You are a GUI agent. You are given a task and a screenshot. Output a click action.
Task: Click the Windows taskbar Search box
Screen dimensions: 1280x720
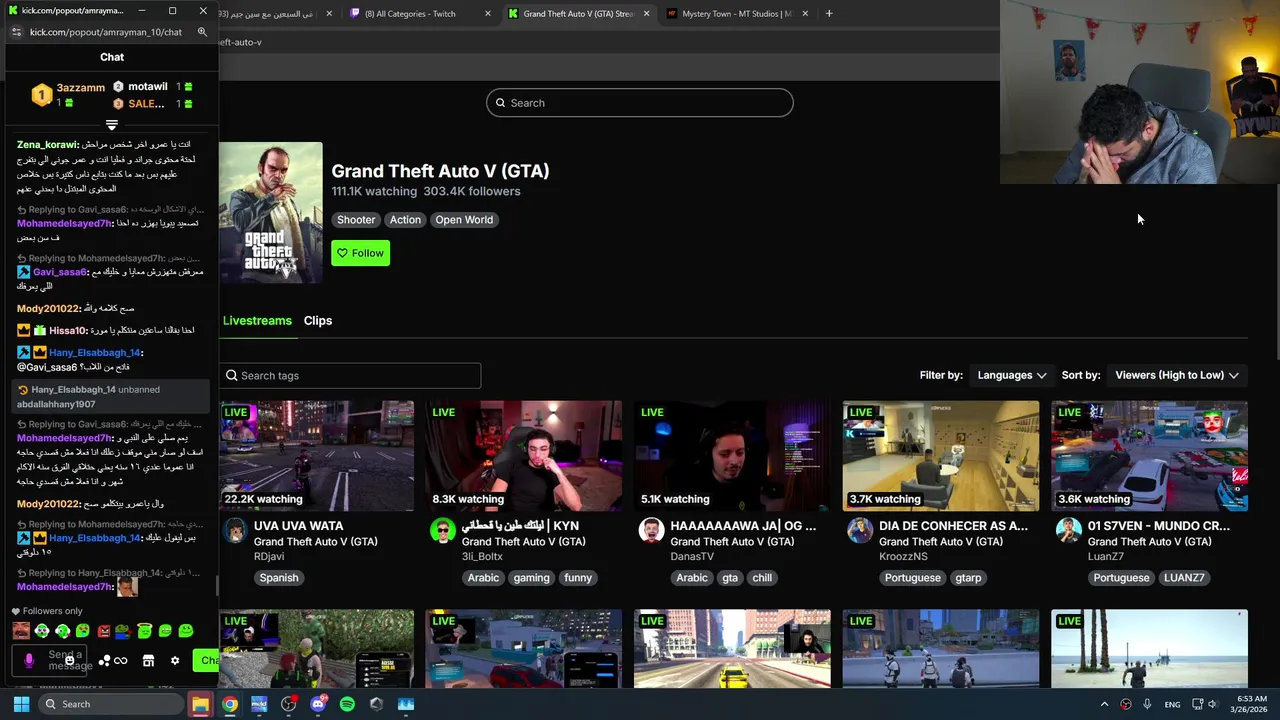point(110,704)
